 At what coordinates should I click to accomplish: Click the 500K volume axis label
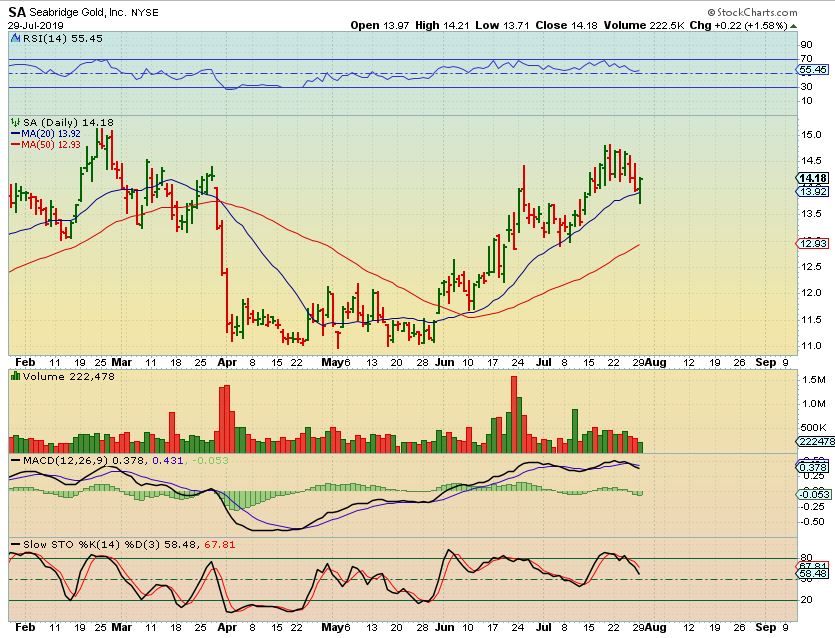click(x=813, y=428)
